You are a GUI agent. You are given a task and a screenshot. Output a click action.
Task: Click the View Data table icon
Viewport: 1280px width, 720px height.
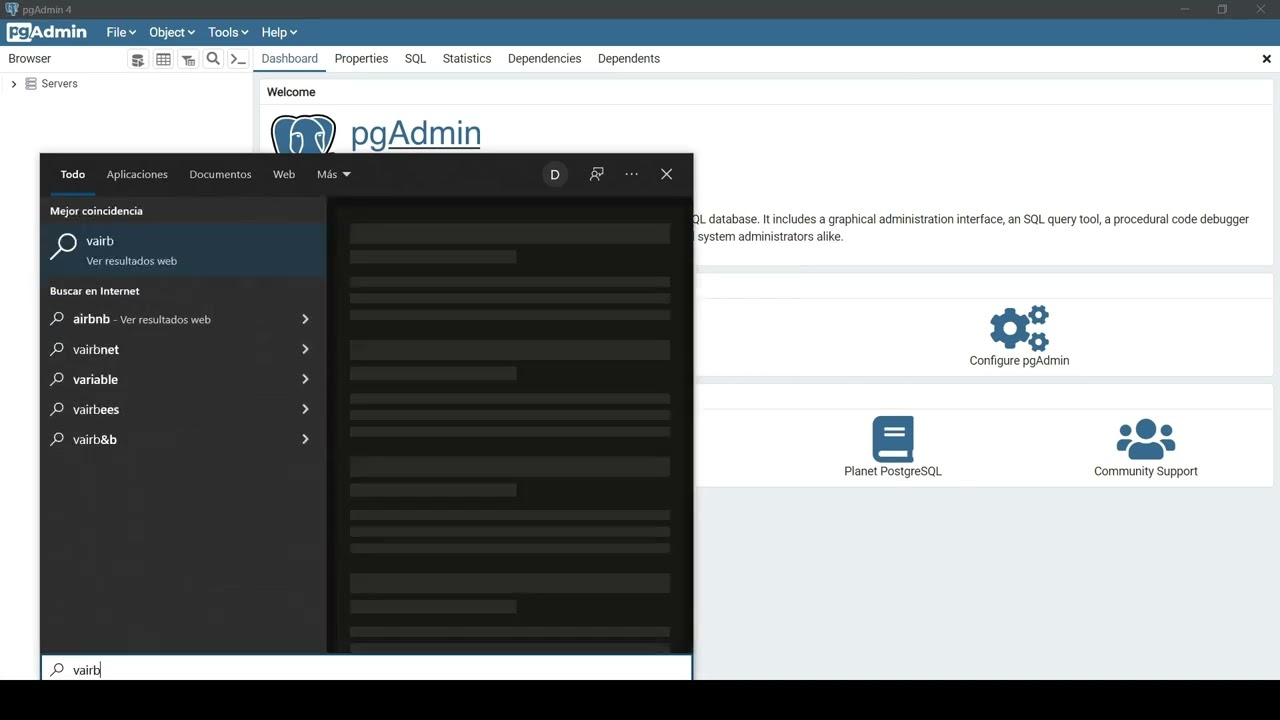(x=163, y=60)
